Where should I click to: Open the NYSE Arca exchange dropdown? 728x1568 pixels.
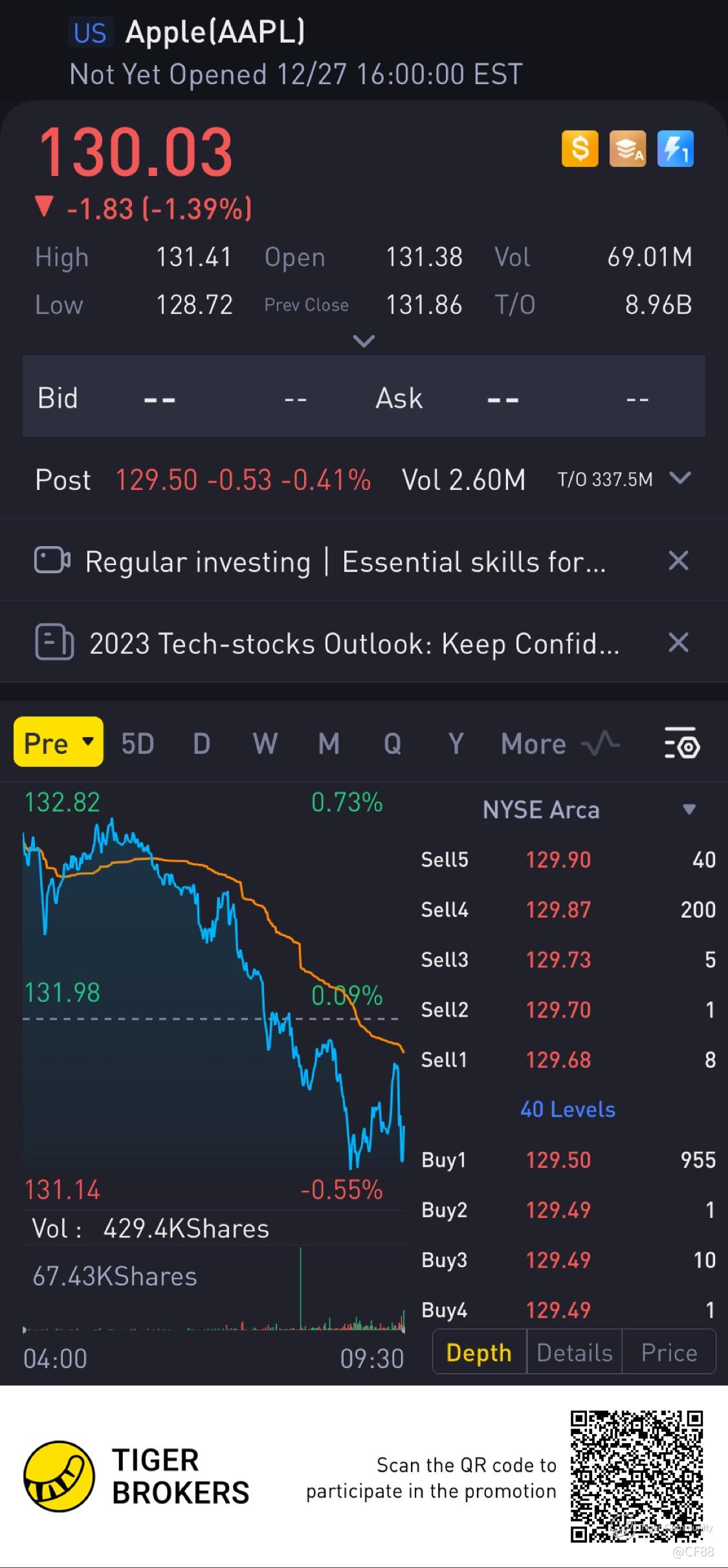(x=689, y=810)
